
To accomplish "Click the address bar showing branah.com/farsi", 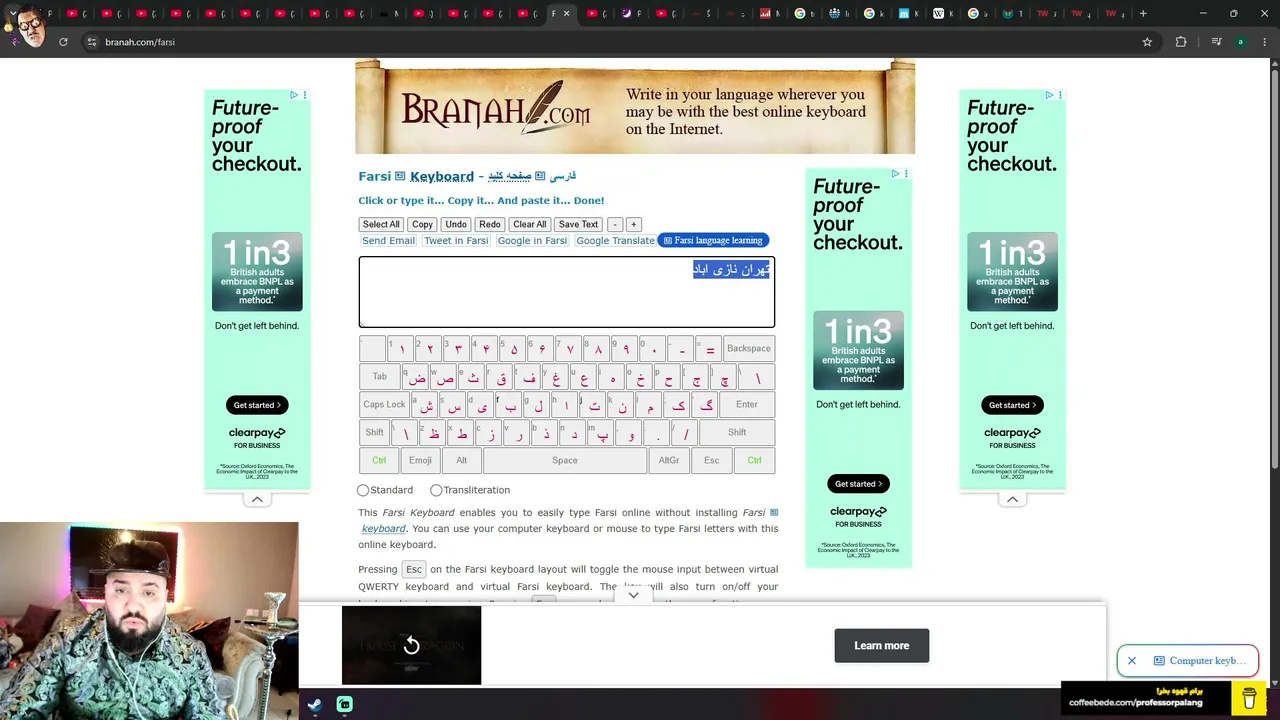I will (610, 42).
